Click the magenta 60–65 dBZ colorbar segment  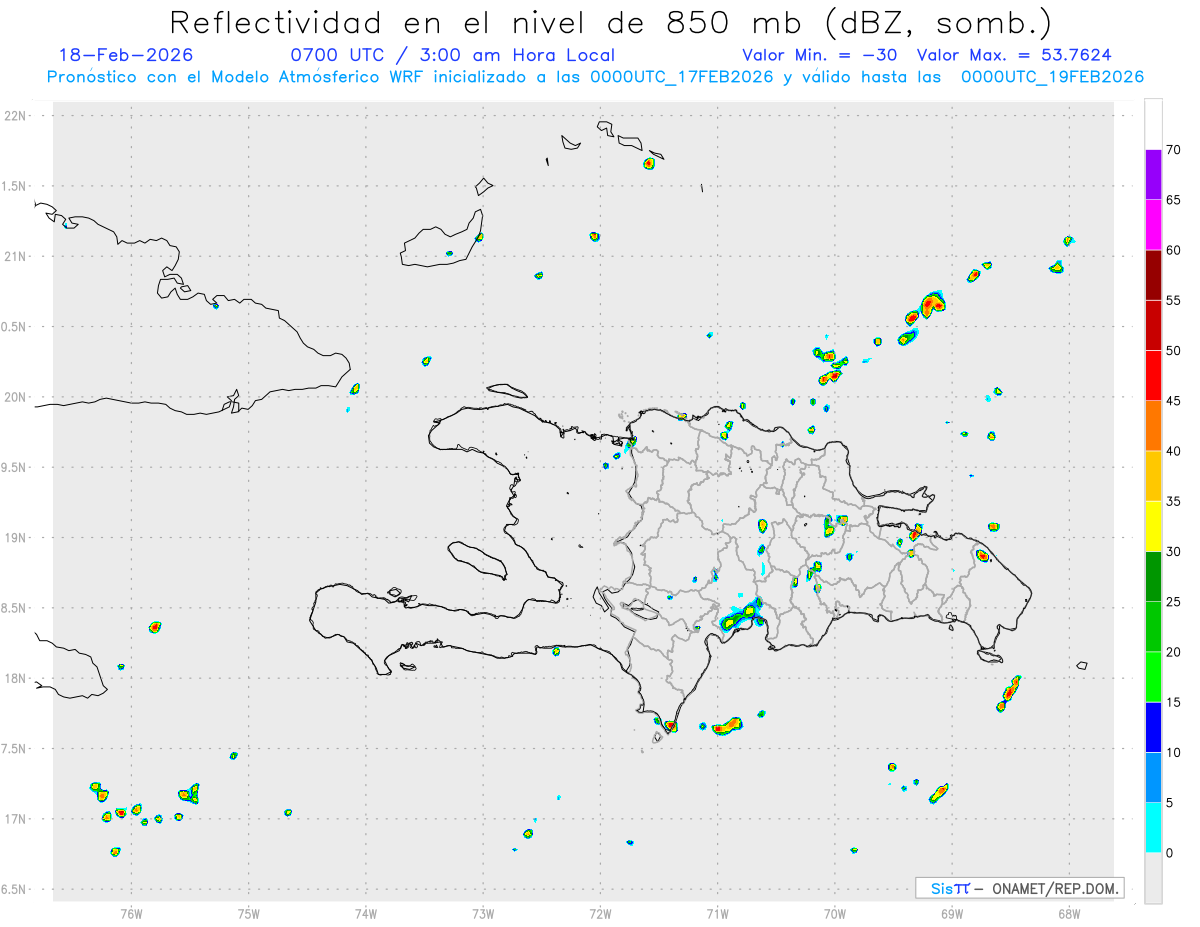(x=1153, y=225)
